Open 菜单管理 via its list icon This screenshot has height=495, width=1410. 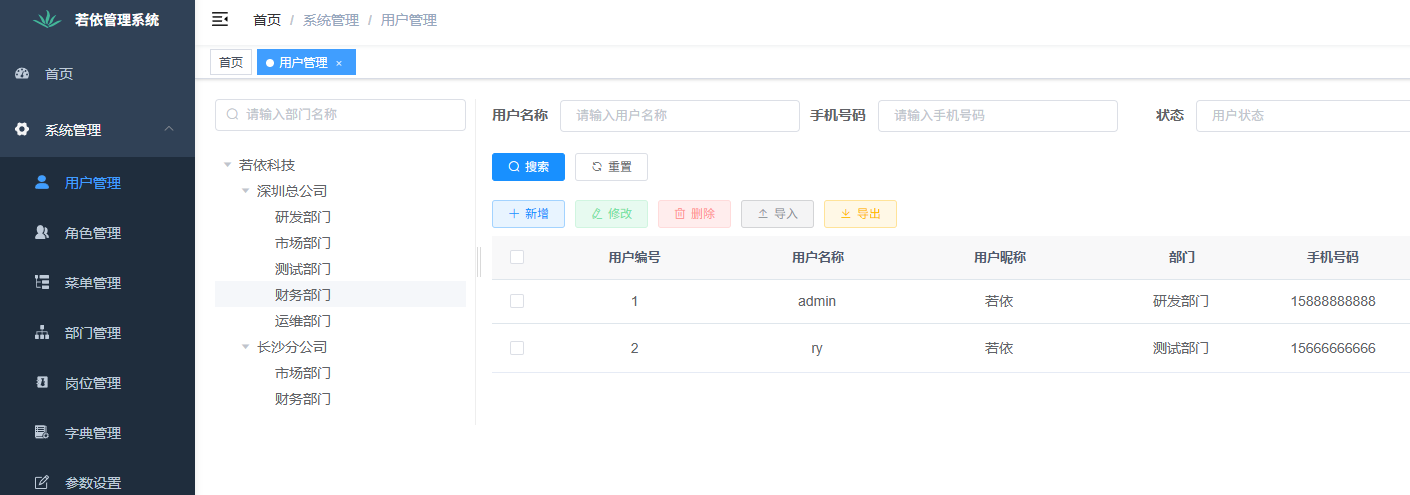[42, 283]
